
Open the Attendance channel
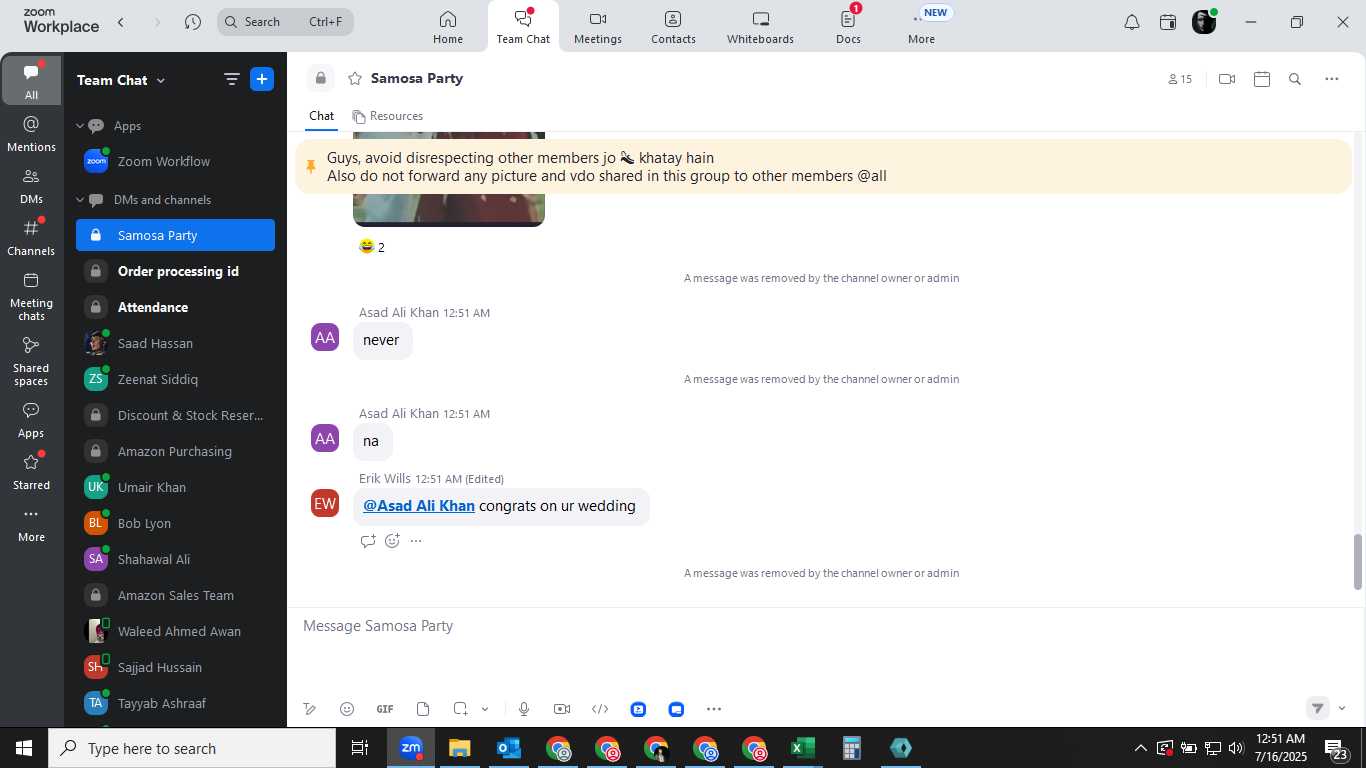[x=175, y=308]
